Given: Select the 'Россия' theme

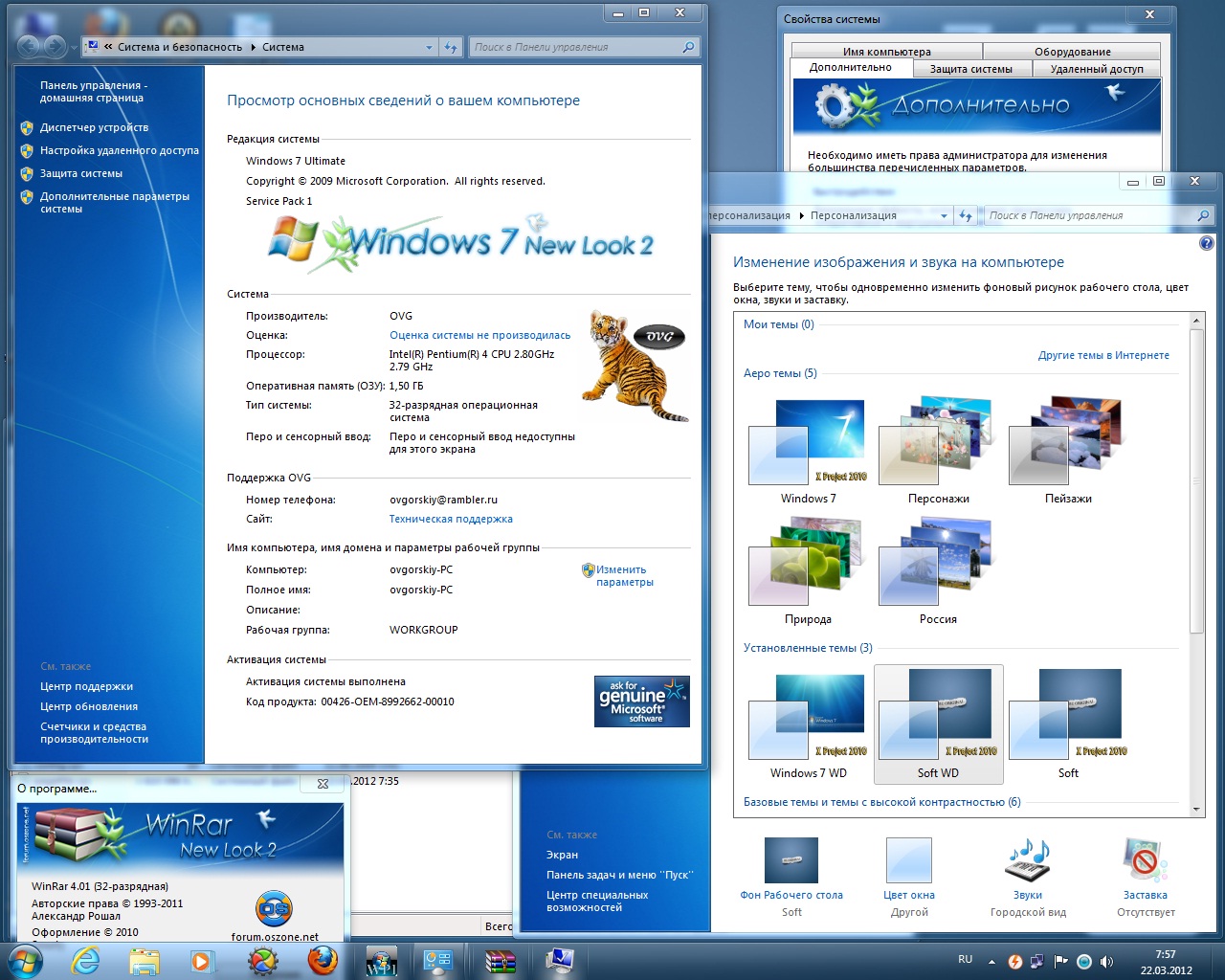Looking at the screenshot, I should pyautogui.click(x=939, y=572).
